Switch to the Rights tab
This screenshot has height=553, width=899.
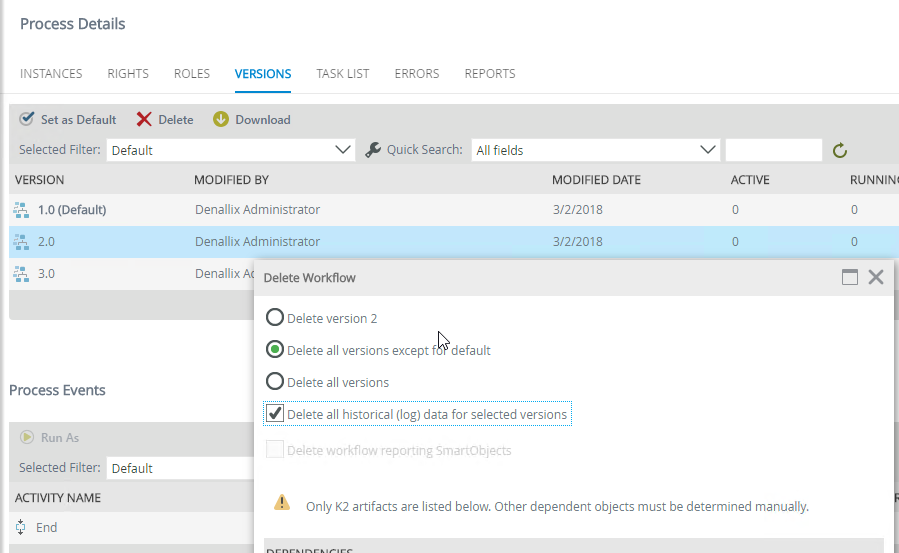tap(128, 73)
